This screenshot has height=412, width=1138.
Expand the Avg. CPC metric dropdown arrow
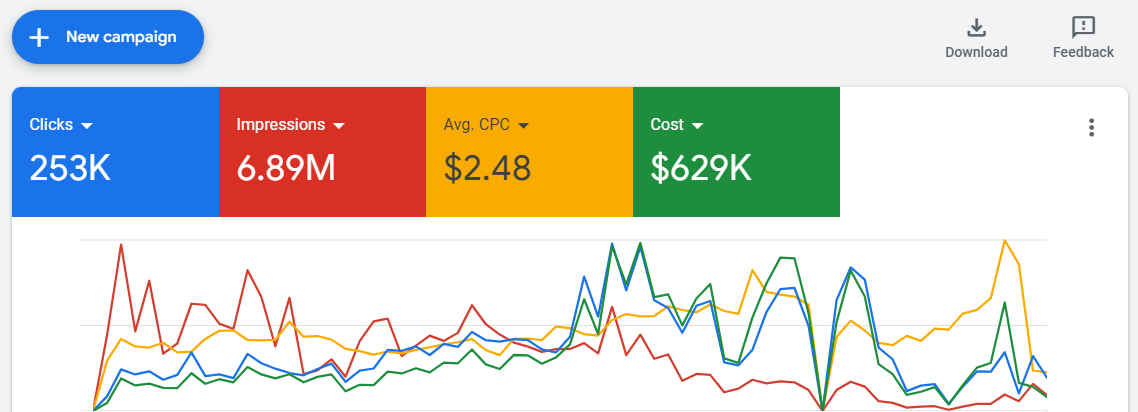[523, 126]
